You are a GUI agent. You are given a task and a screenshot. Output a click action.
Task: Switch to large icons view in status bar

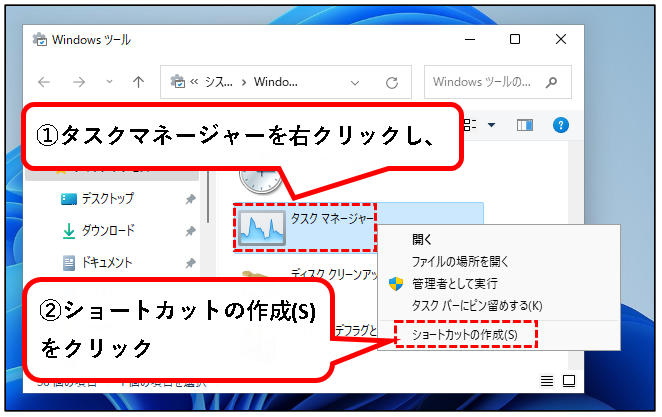[569, 381]
